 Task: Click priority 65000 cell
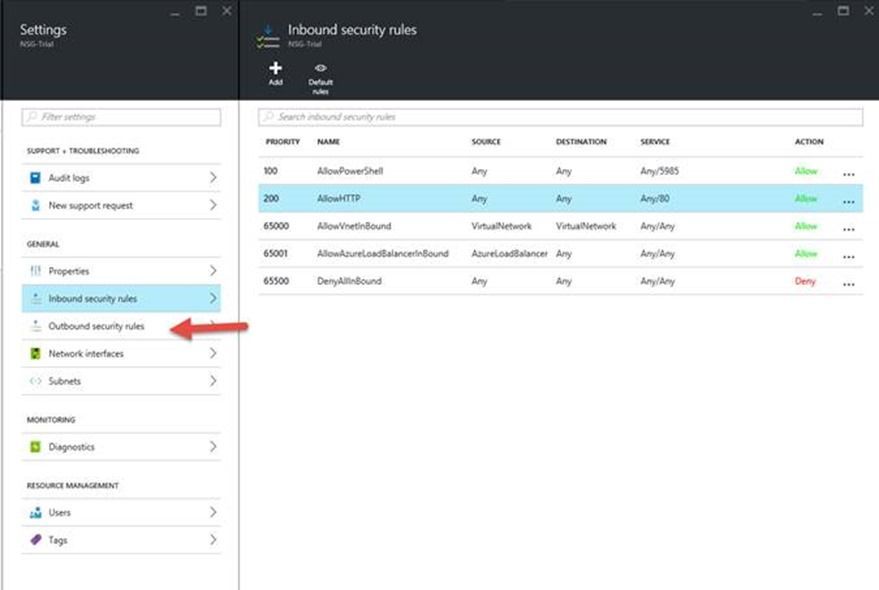point(276,226)
